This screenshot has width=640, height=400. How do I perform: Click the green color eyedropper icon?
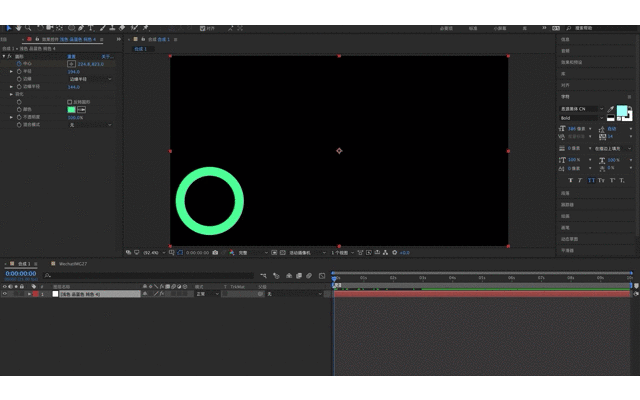click(81, 109)
